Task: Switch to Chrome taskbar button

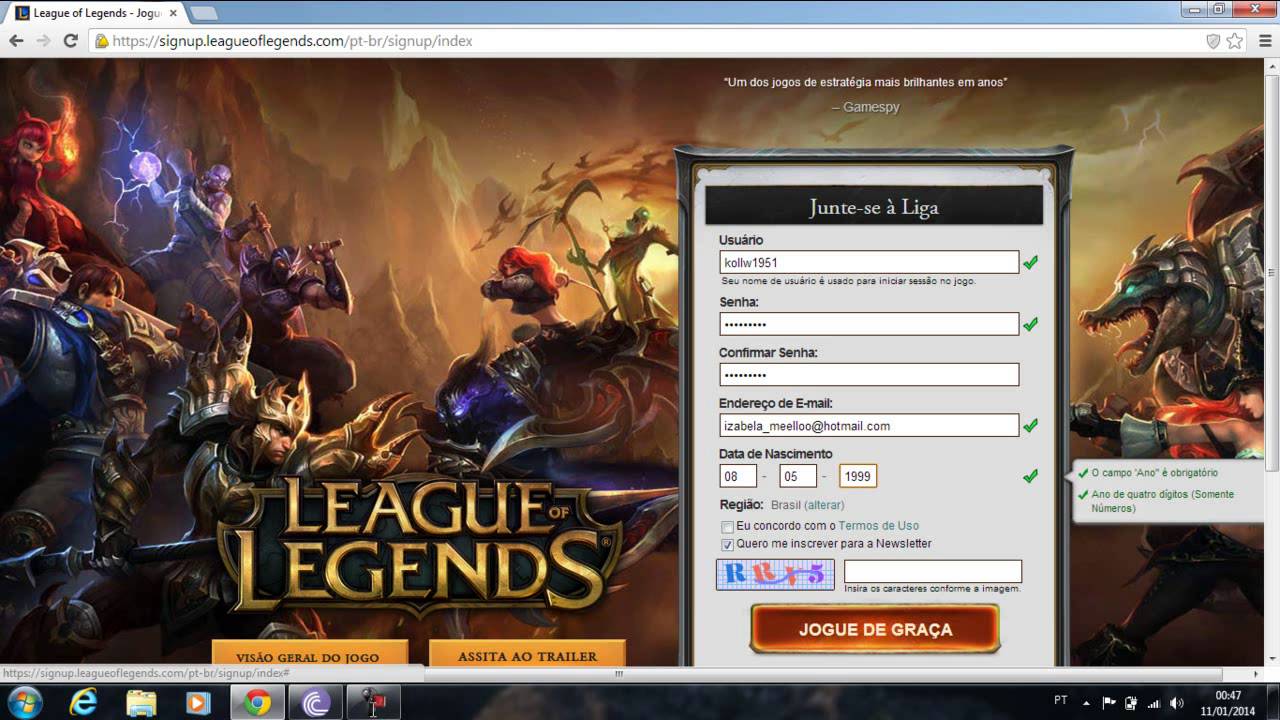Action: pyautogui.click(x=257, y=703)
